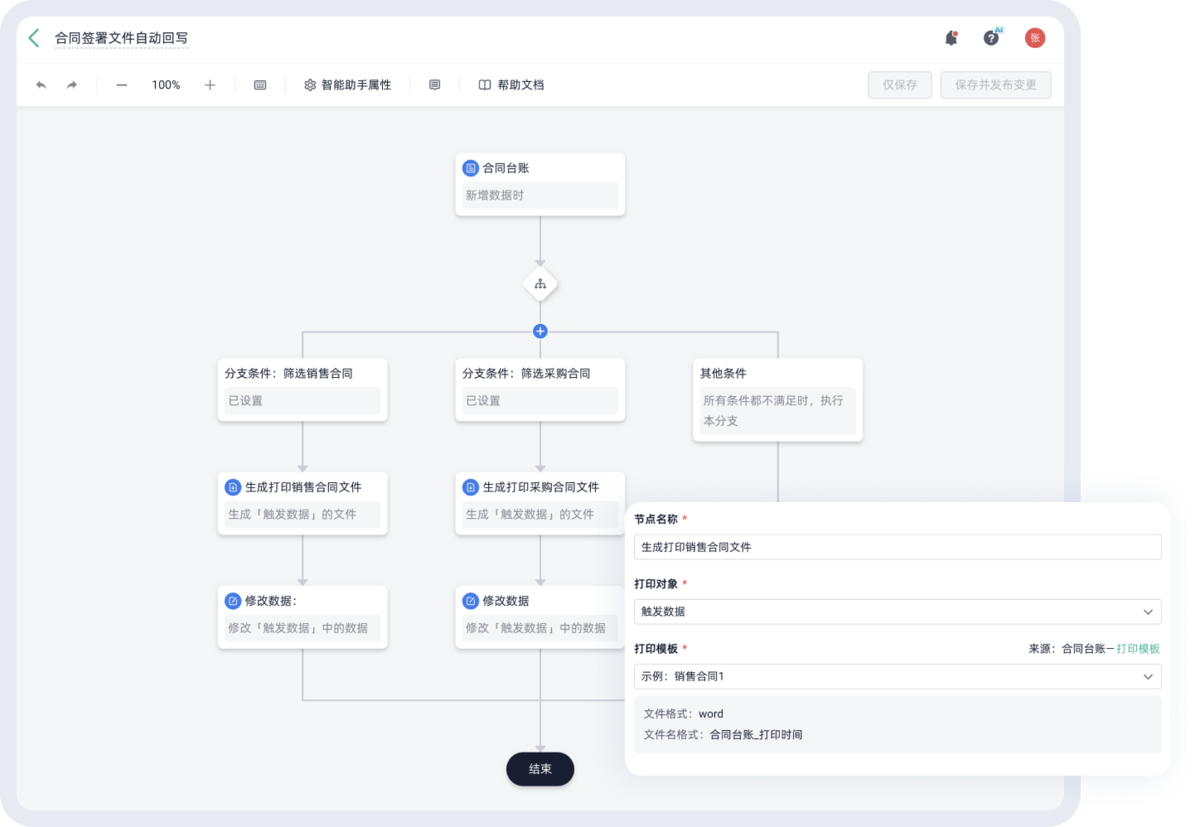This screenshot has height=827, width=1200.
Task: Add a branch with the blue plus
Action: point(540,331)
